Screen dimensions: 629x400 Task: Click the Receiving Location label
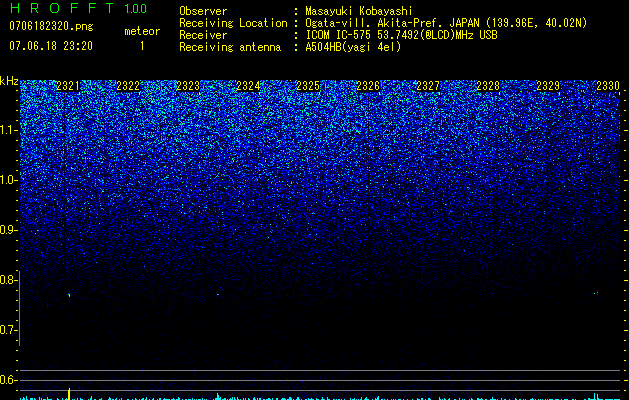pos(233,23)
